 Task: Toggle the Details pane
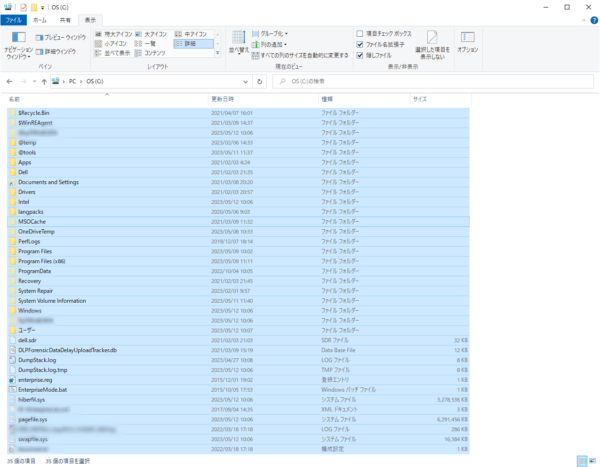[56, 52]
